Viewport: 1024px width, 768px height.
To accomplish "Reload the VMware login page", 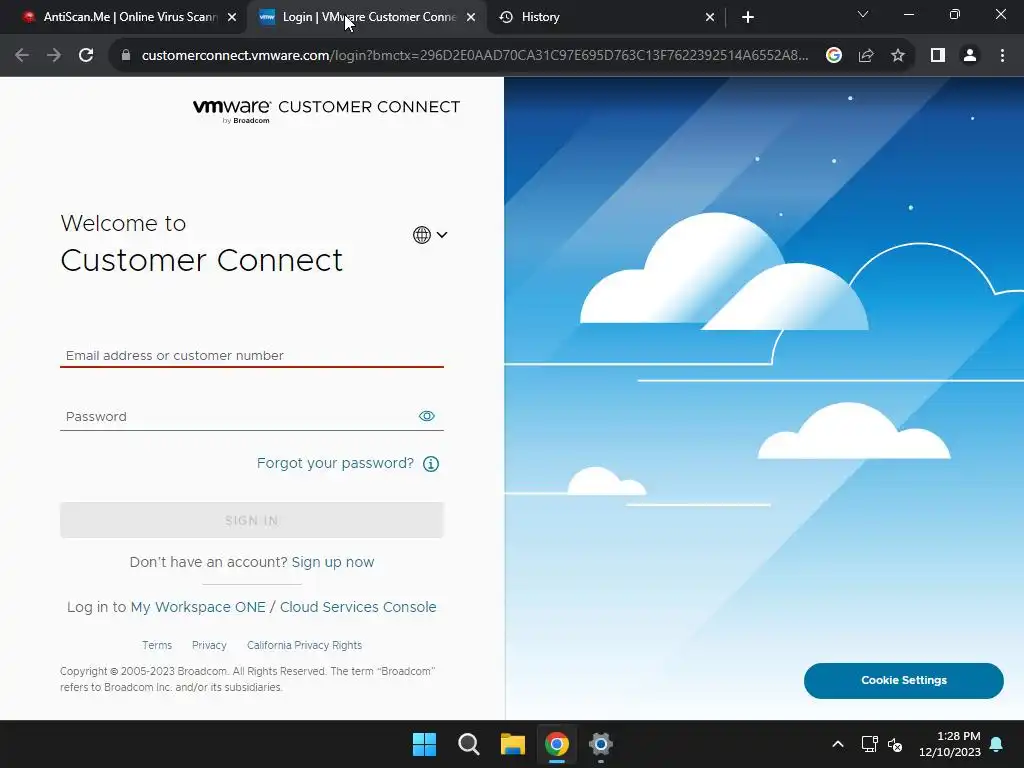I will 86,56.
